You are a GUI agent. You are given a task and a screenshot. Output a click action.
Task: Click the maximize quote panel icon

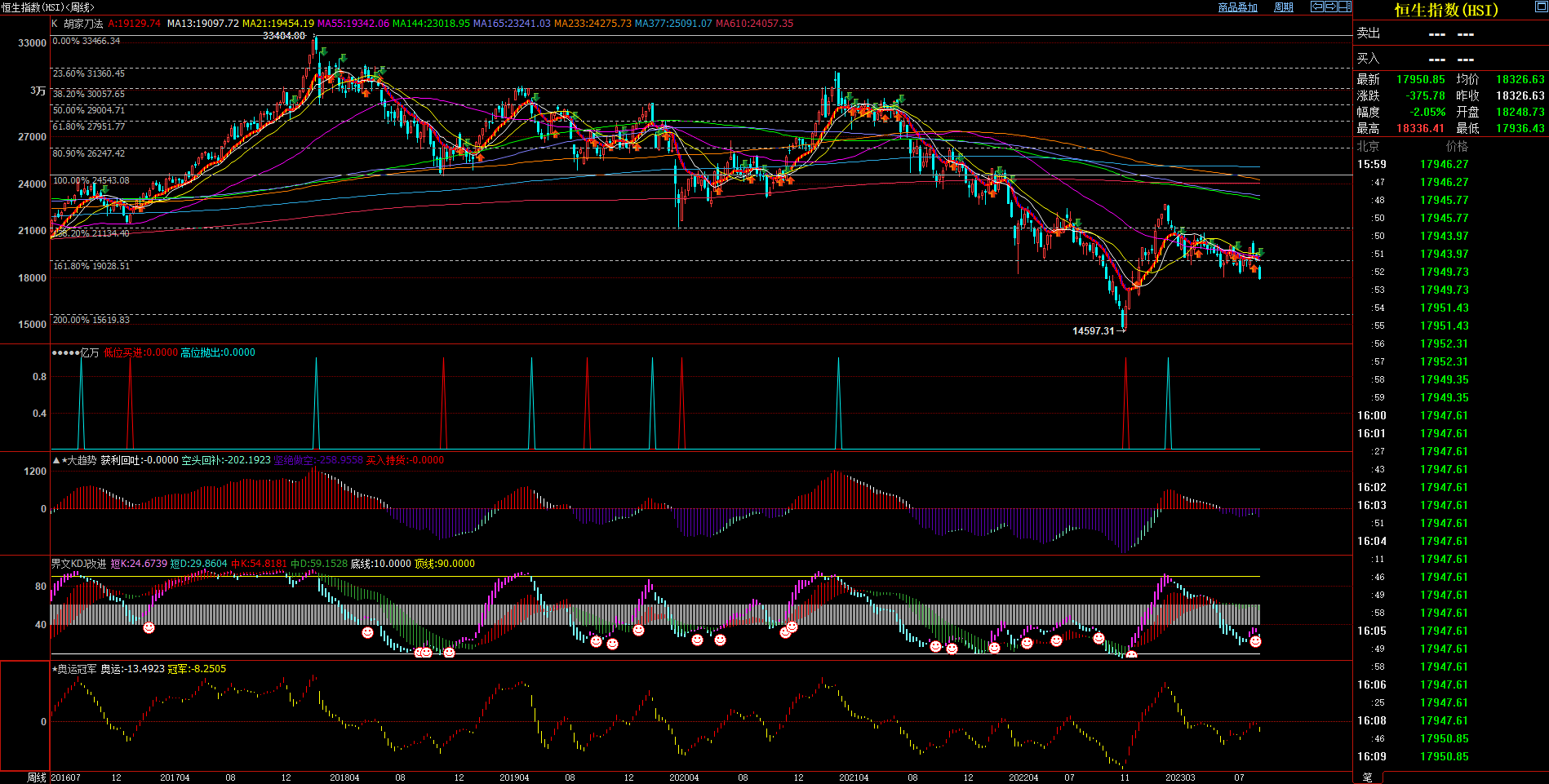click(1541, 7)
